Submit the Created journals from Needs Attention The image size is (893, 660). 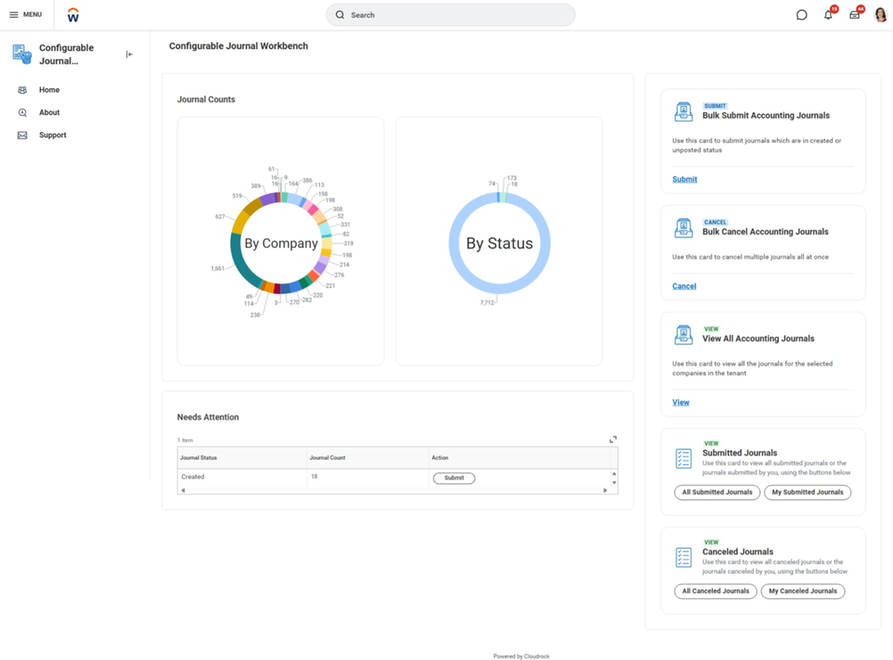coord(453,477)
